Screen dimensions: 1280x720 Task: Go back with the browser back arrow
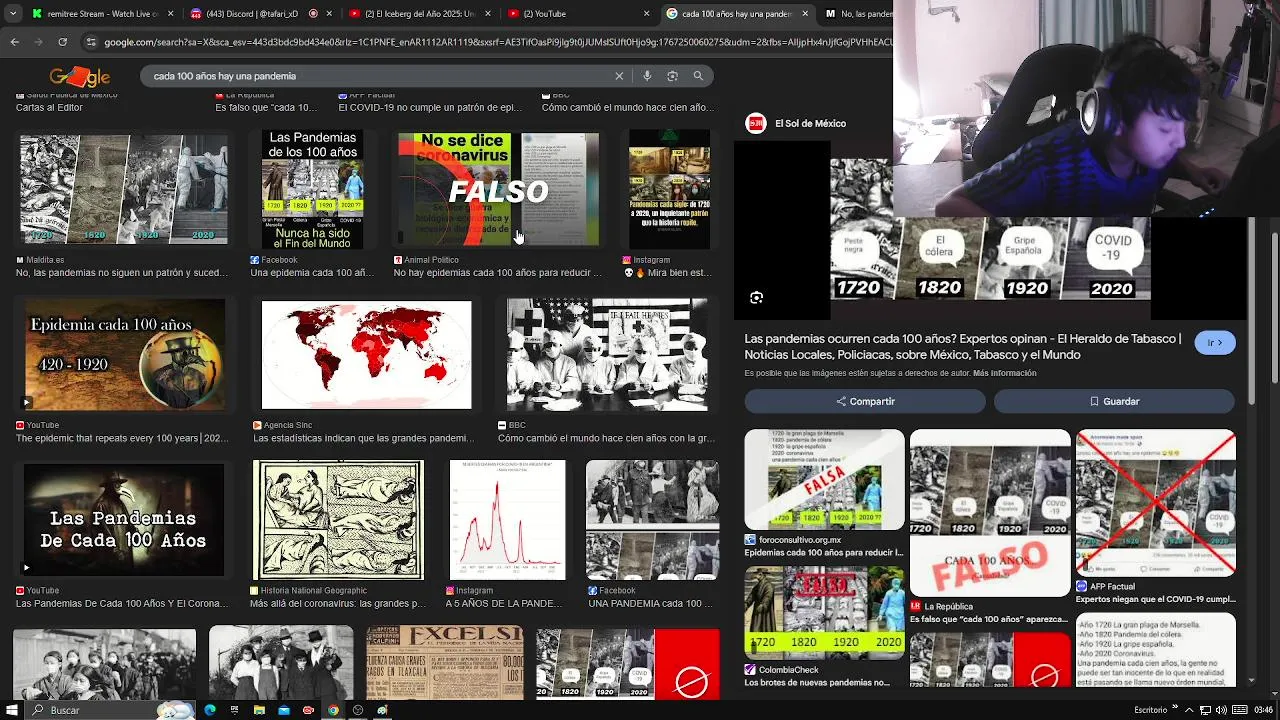14,42
